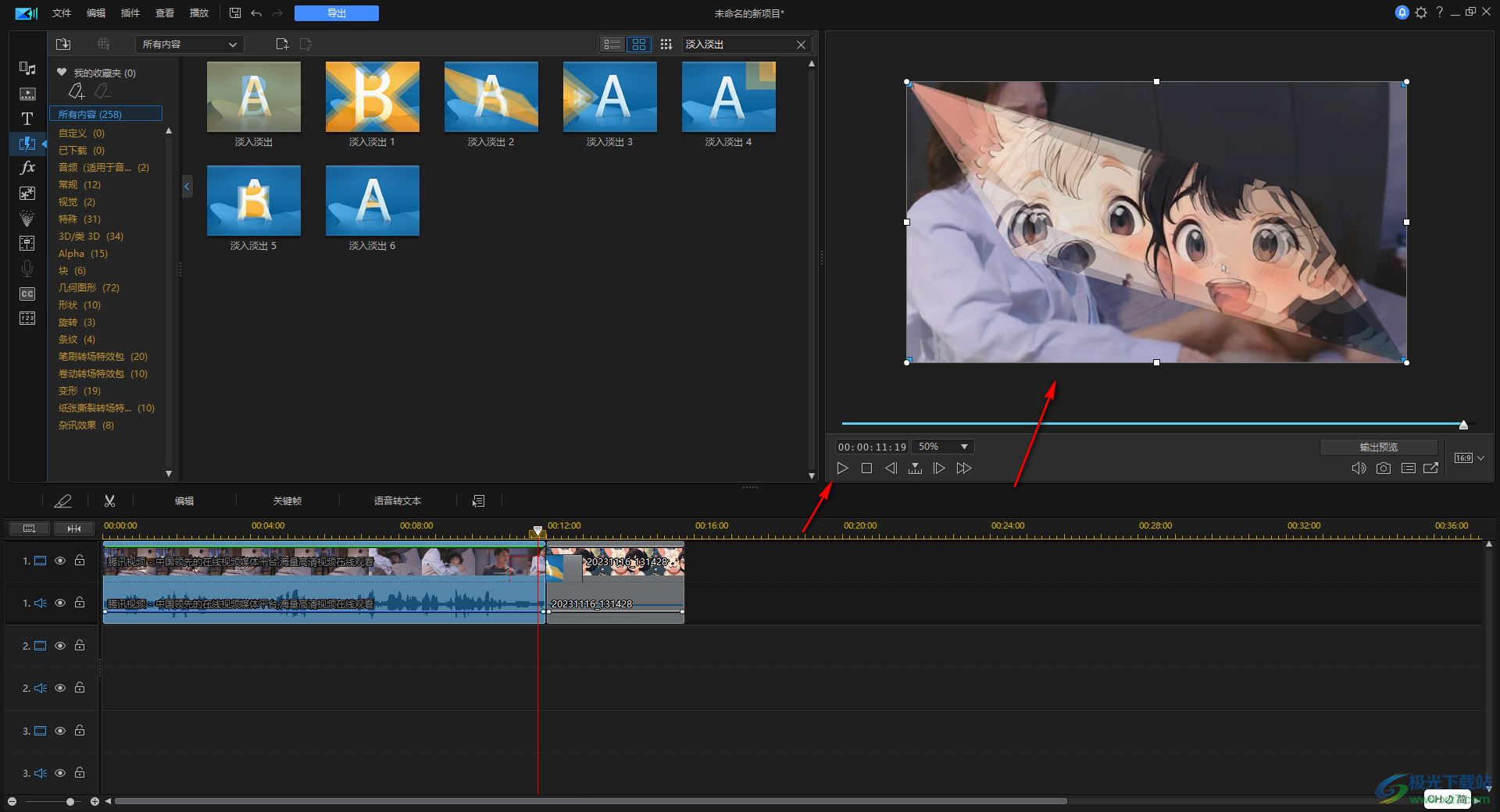Open the Subtitle (CC) room icon
The width and height of the screenshot is (1500, 812).
pyautogui.click(x=27, y=294)
